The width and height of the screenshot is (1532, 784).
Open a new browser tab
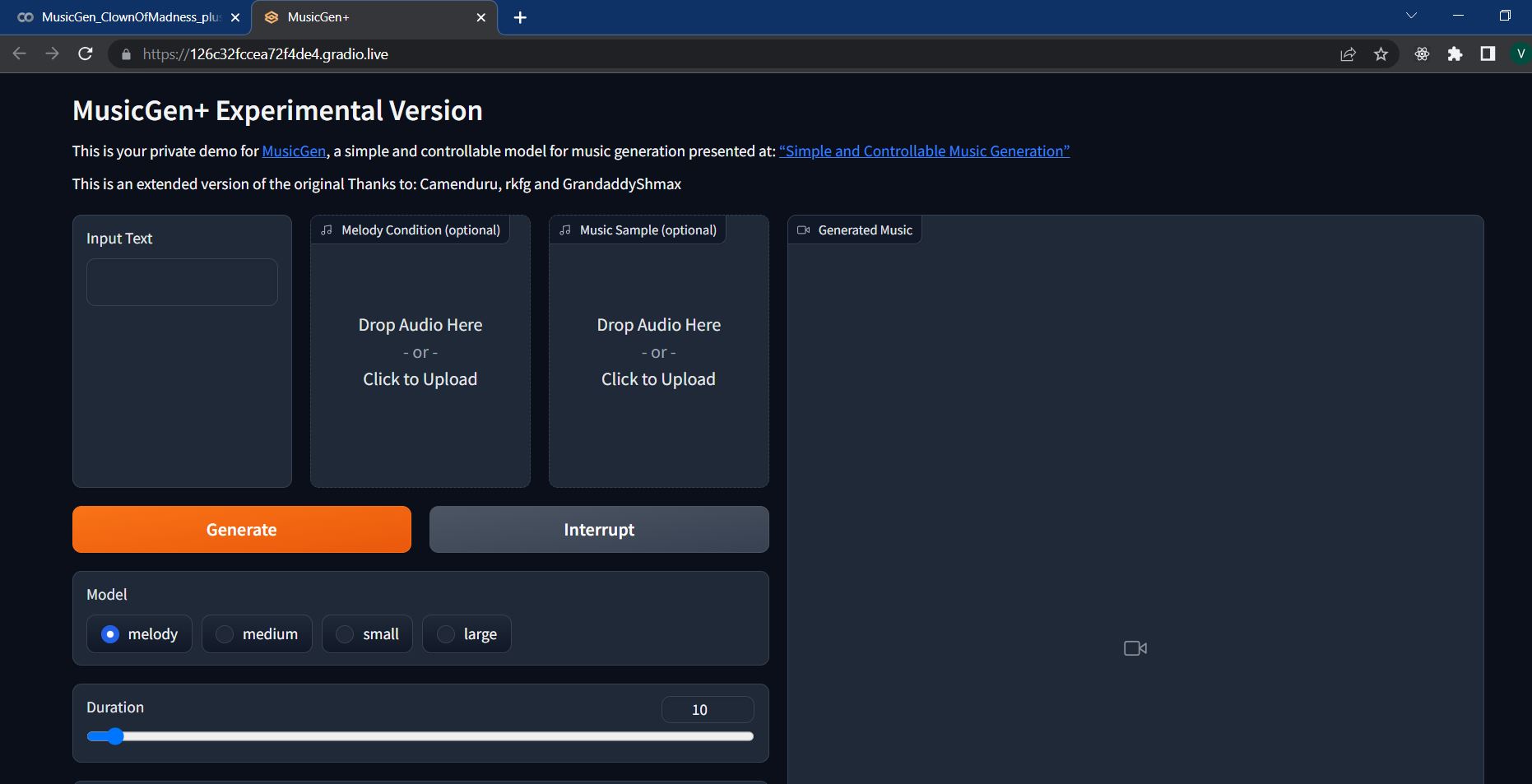point(520,17)
